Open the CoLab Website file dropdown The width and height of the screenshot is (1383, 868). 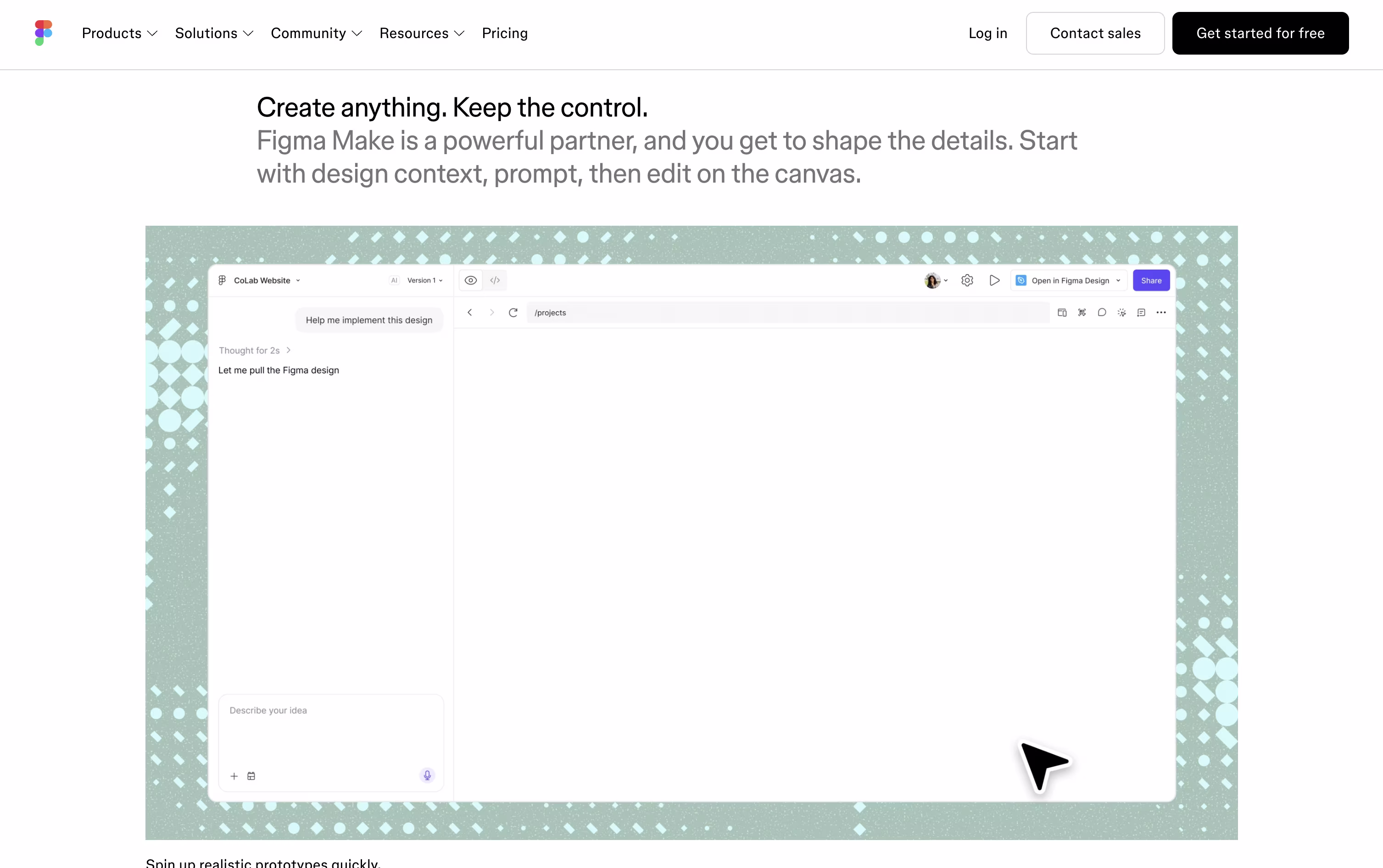point(267,280)
